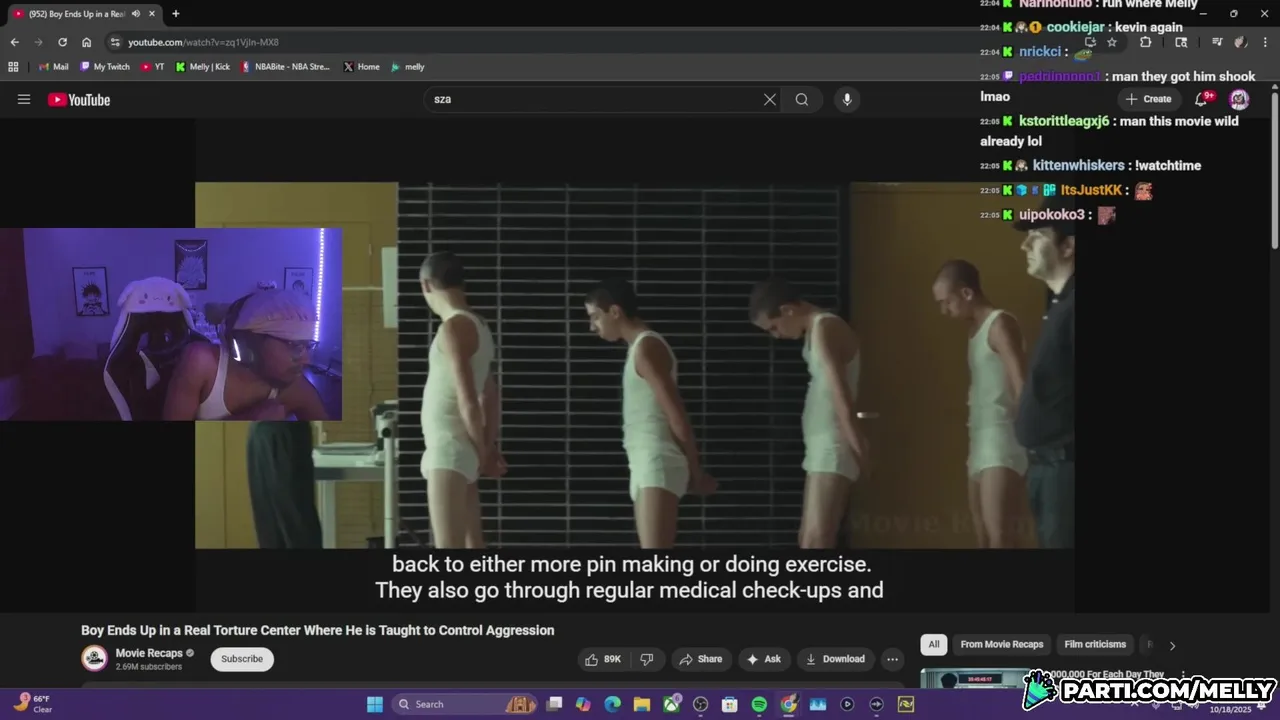Go to the YouTube home logo
The height and width of the screenshot is (720, 1280).
[x=79, y=99]
